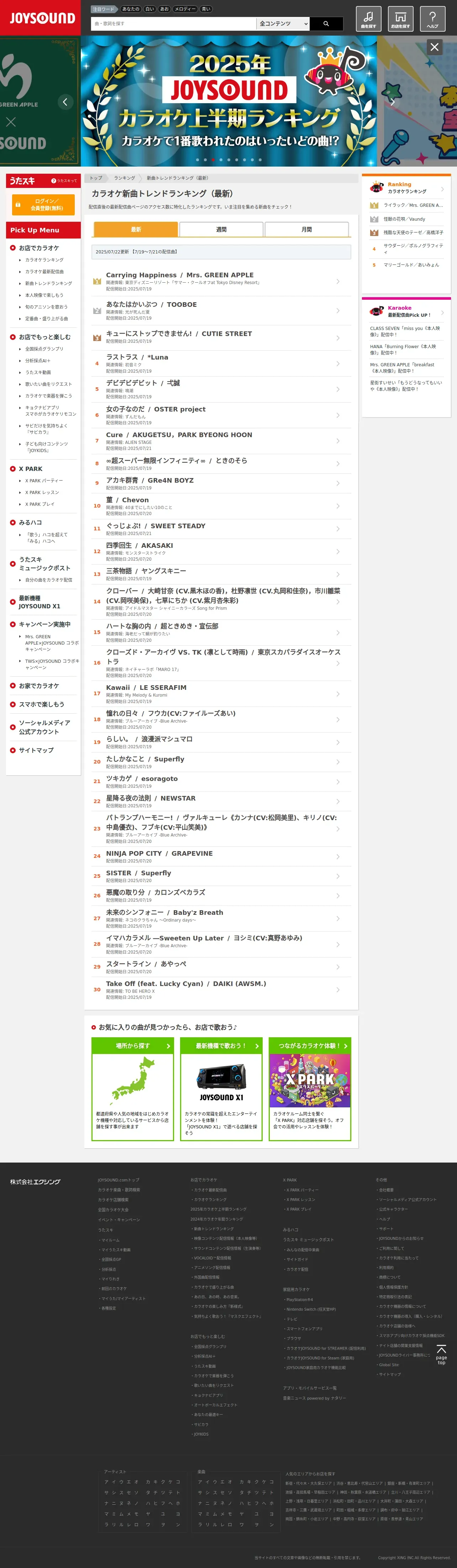The height and width of the screenshot is (1568, 457).
Task: Click ランキング in breadcrumb
Action: (124, 178)
